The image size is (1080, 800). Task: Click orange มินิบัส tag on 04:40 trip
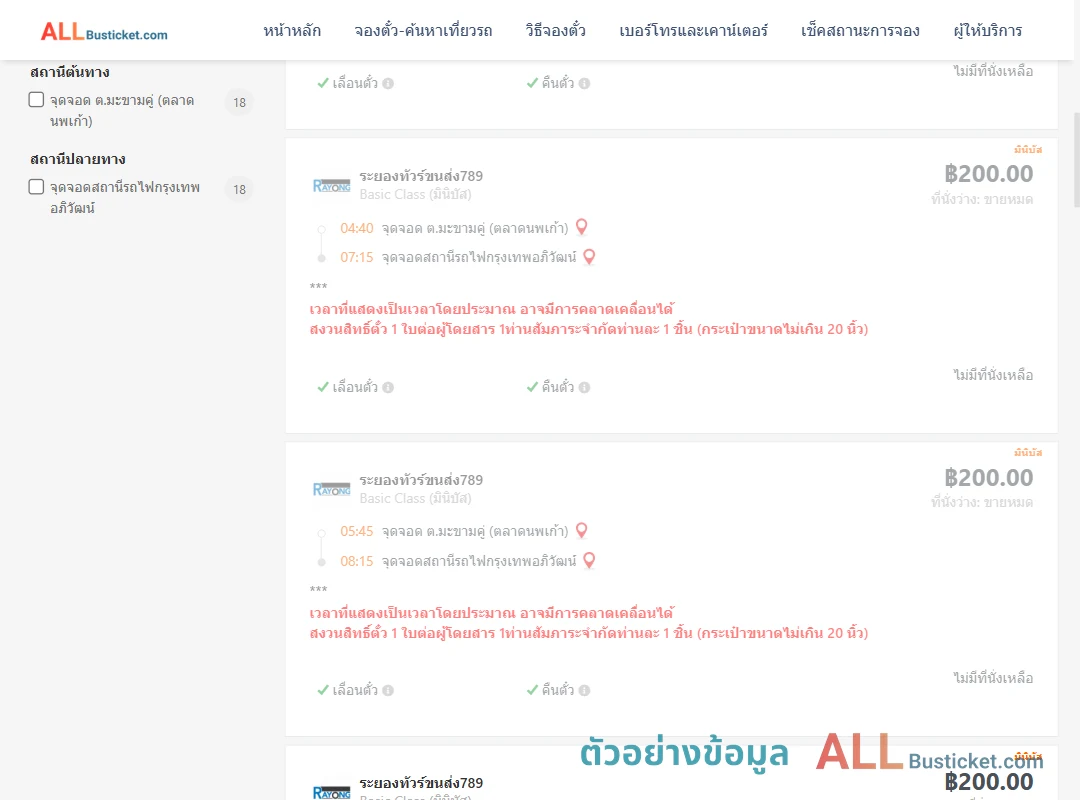click(1028, 149)
